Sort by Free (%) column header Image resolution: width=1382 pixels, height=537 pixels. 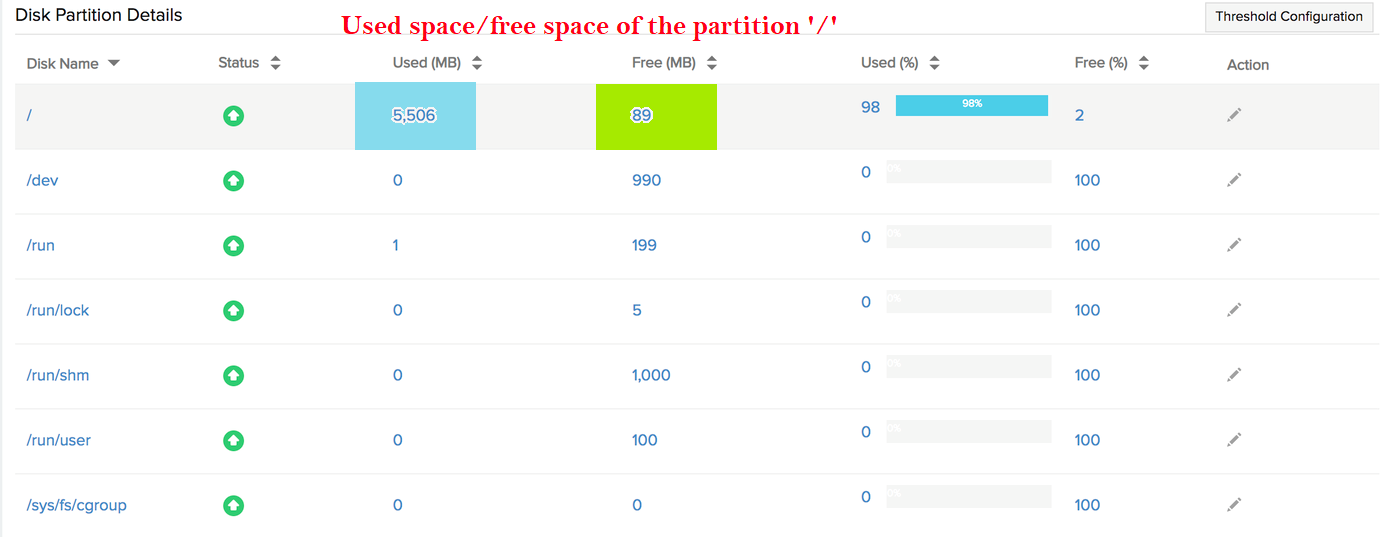pyautogui.click(x=1143, y=63)
